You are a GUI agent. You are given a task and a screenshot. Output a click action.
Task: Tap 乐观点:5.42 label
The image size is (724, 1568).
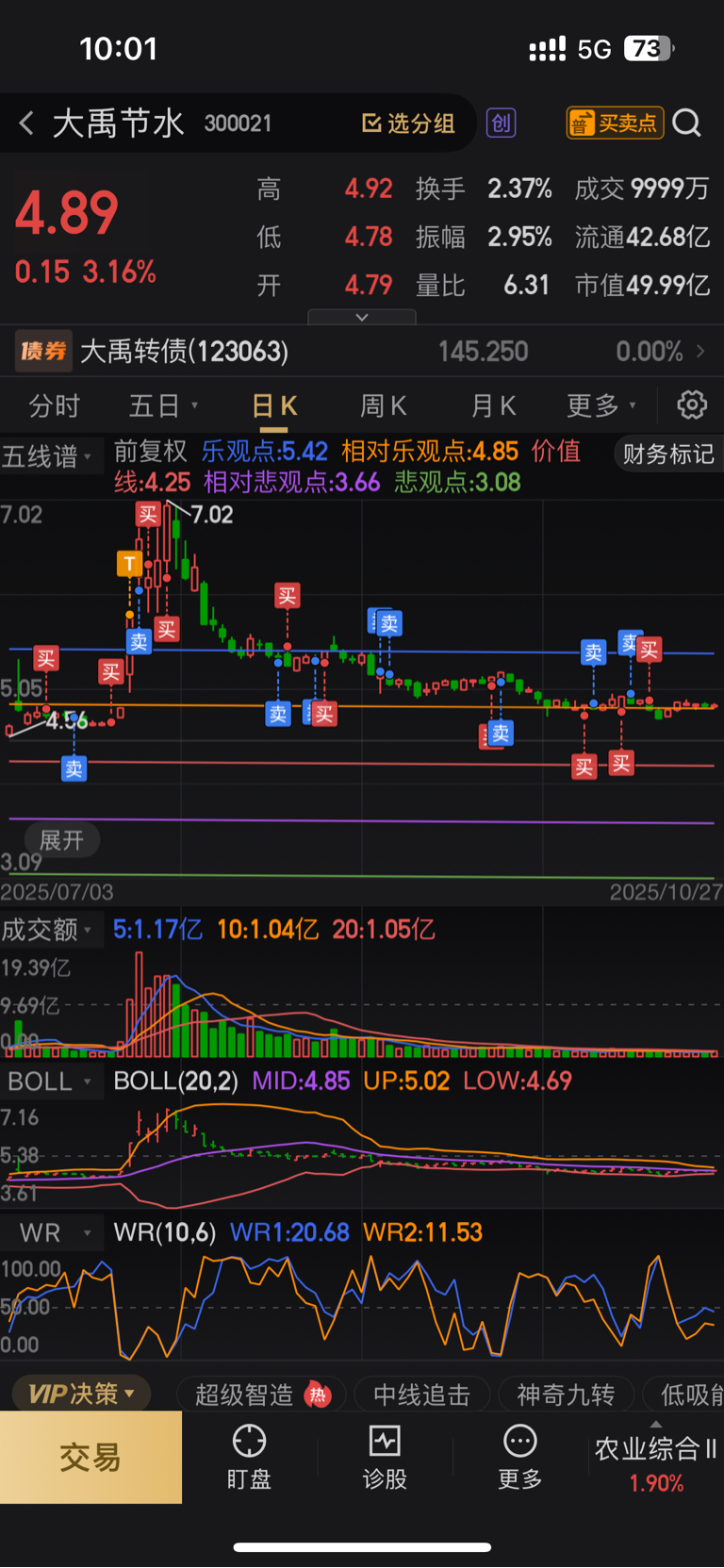coord(264,452)
